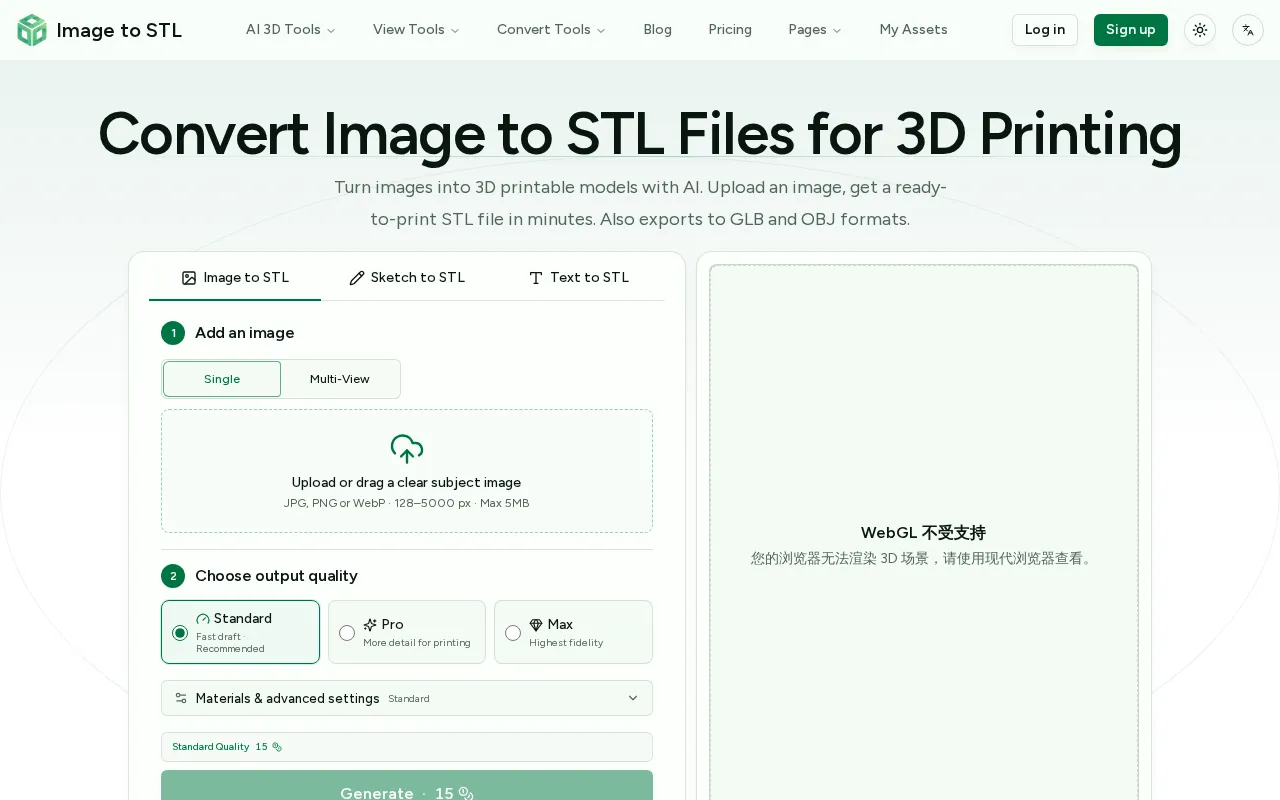Image resolution: width=1280 pixels, height=800 pixels.
Task: Open the AI 3D Tools dropdown menu
Action: tap(291, 30)
